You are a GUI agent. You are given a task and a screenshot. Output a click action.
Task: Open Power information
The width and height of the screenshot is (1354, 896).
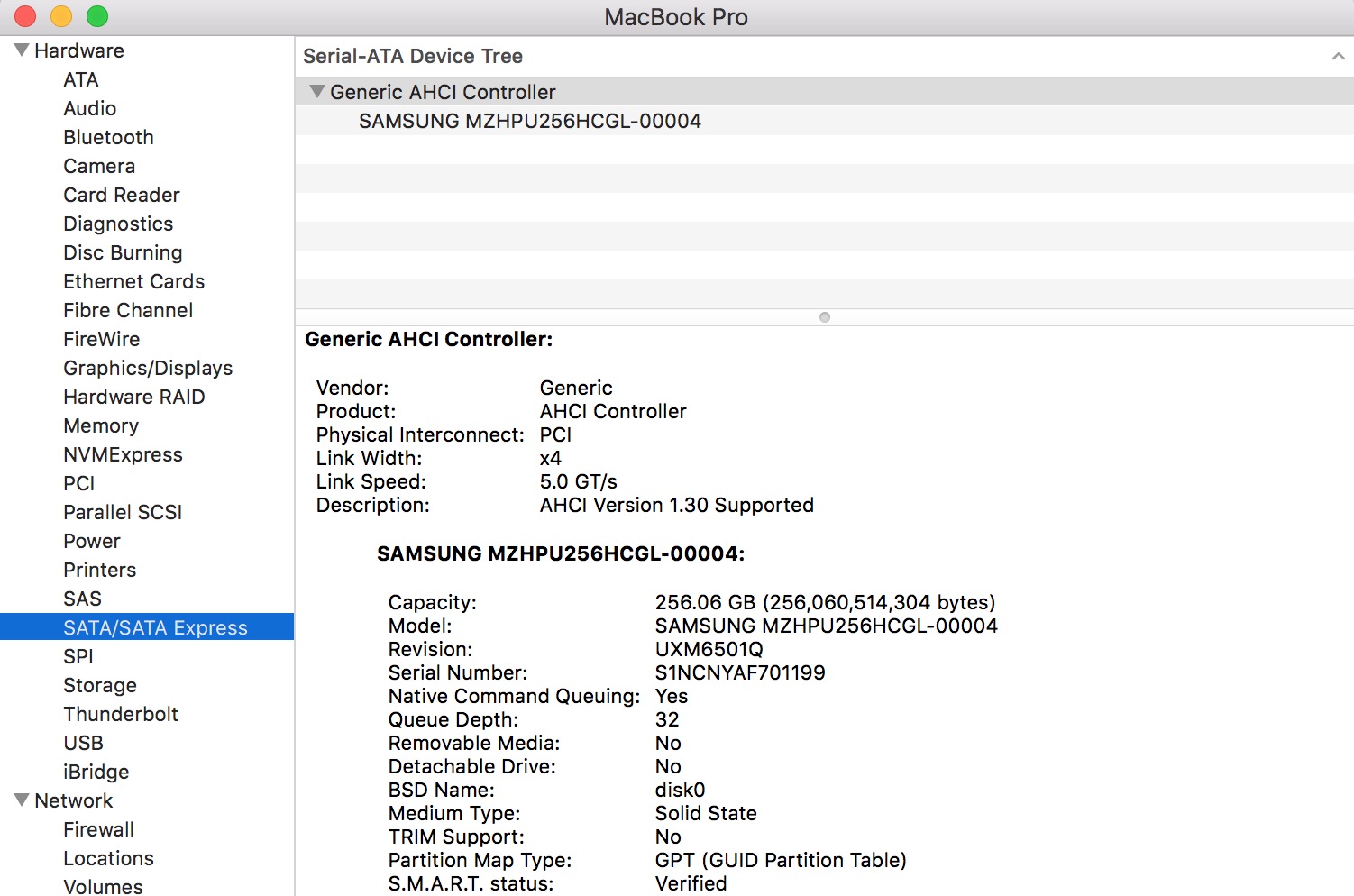pos(92,541)
